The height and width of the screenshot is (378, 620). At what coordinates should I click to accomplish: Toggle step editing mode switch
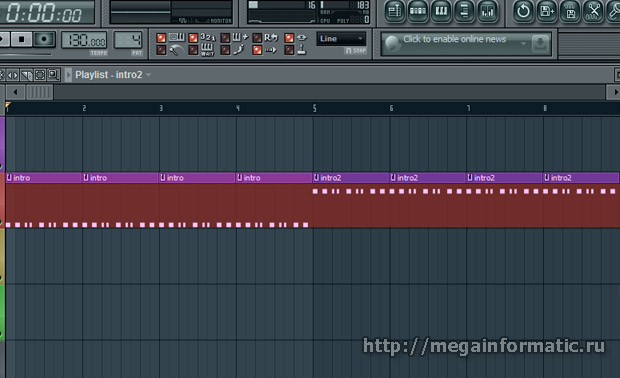225,50
